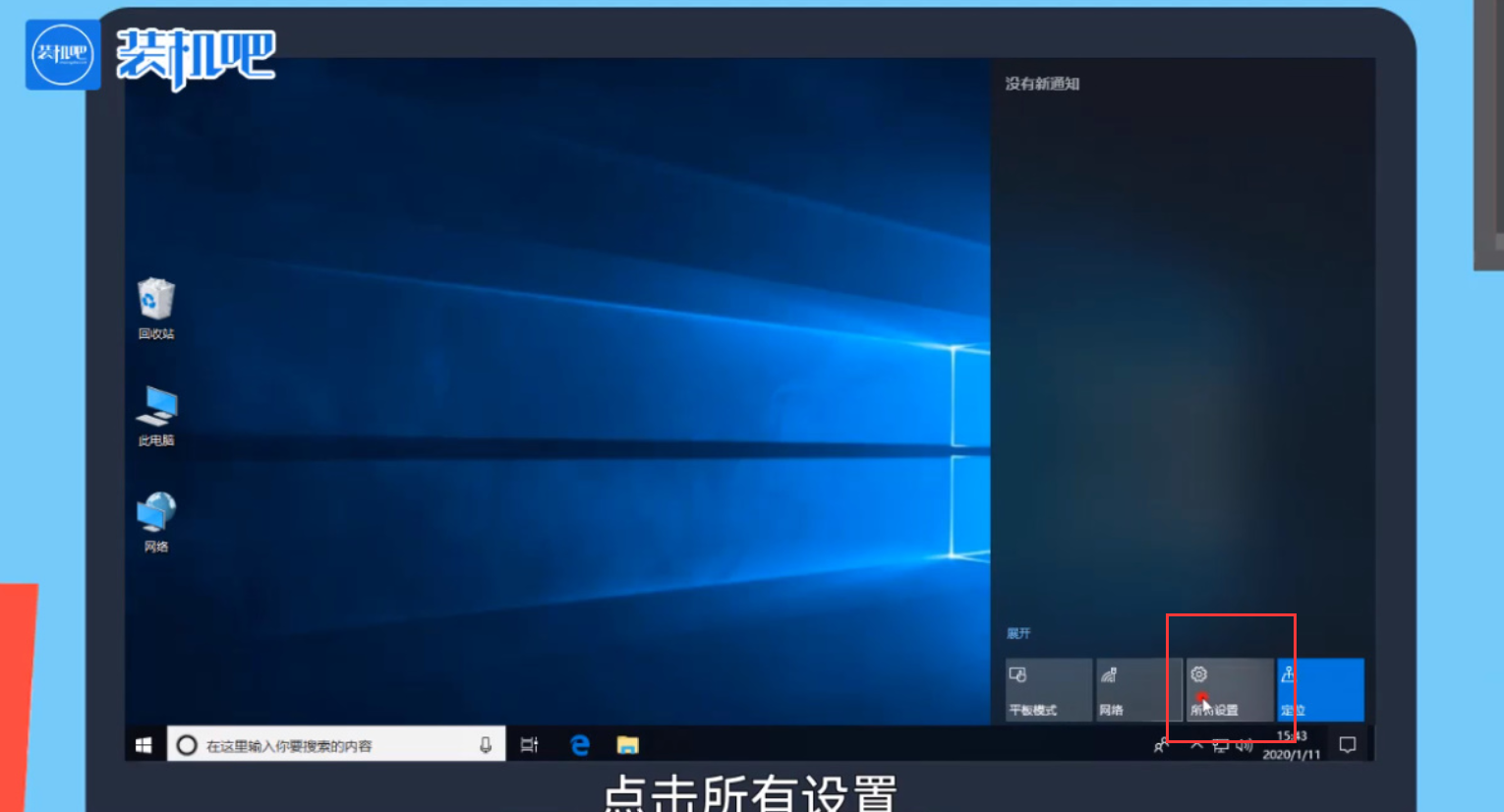
Task: Launch Microsoft Edge from the taskbar
Action: pyautogui.click(x=580, y=745)
